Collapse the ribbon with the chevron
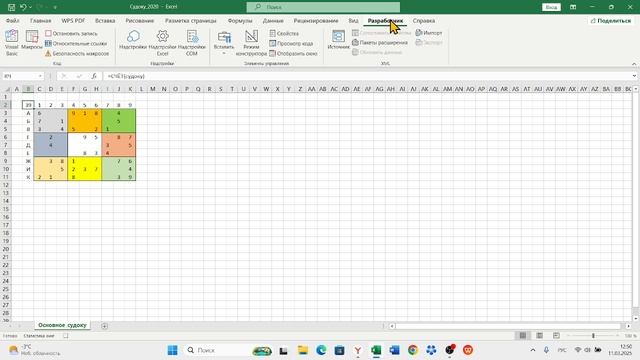 [634, 64]
